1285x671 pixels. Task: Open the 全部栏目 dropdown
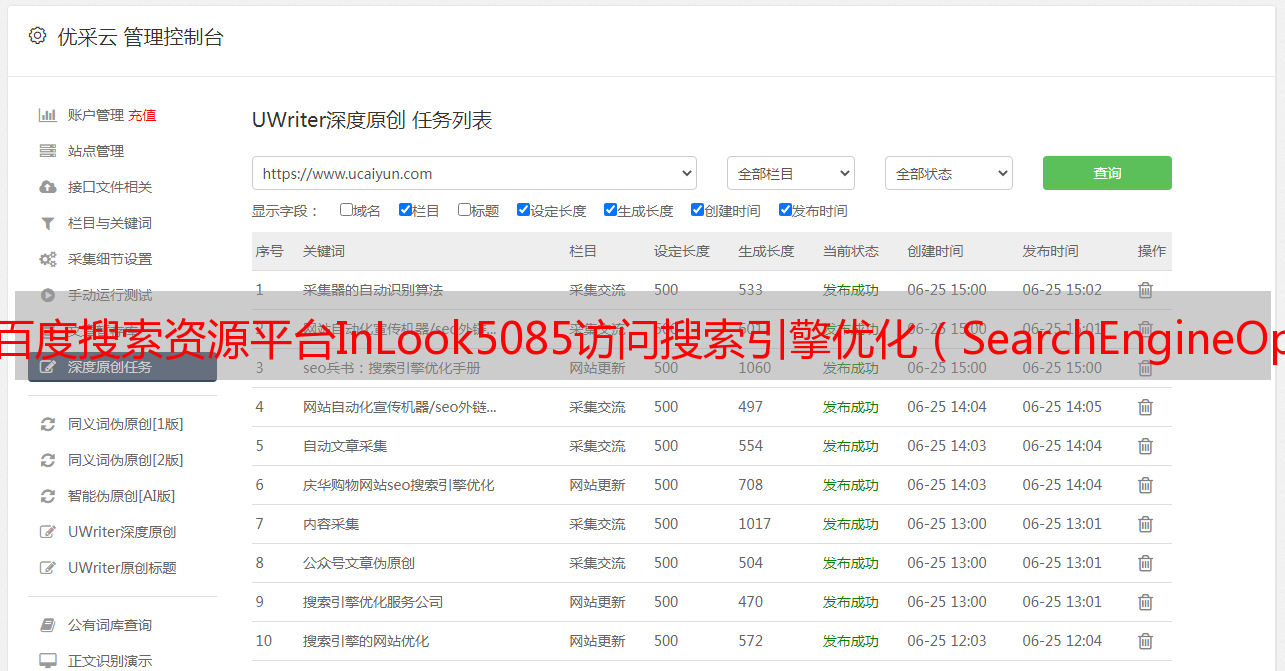(x=790, y=173)
